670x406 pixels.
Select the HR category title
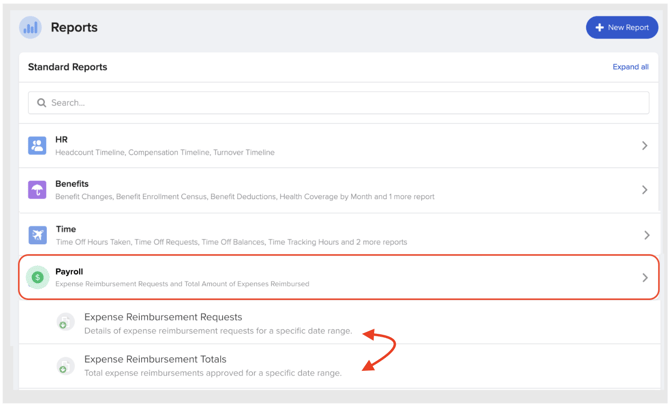pyautogui.click(x=62, y=140)
